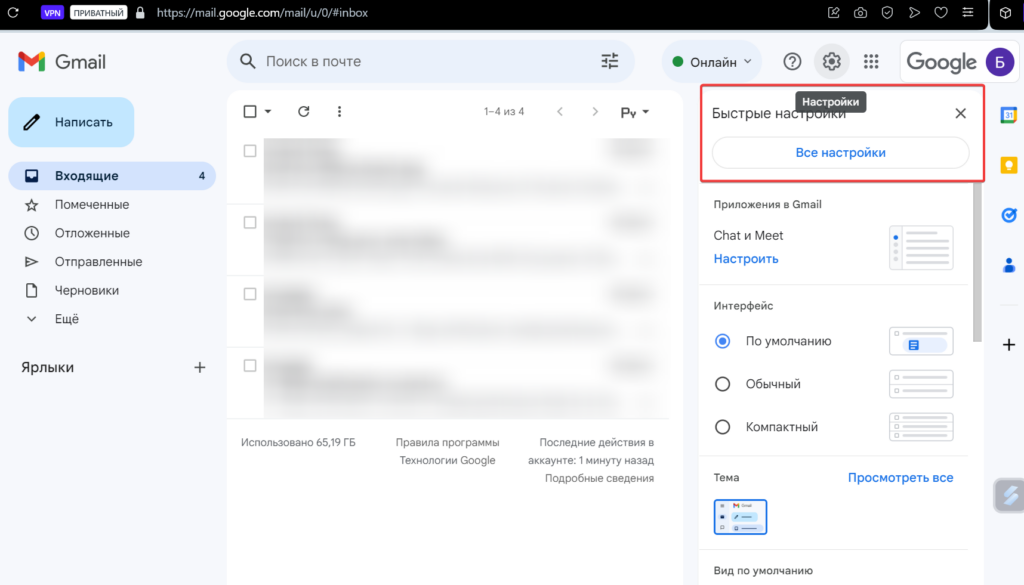
Task: Open Входящие folder
Action: click(x=112, y=176)
